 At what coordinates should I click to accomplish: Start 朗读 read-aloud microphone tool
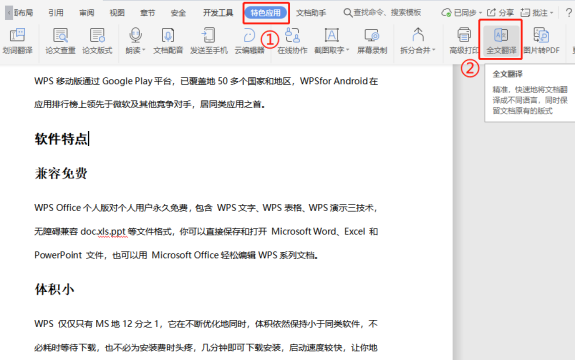point(135,41)
